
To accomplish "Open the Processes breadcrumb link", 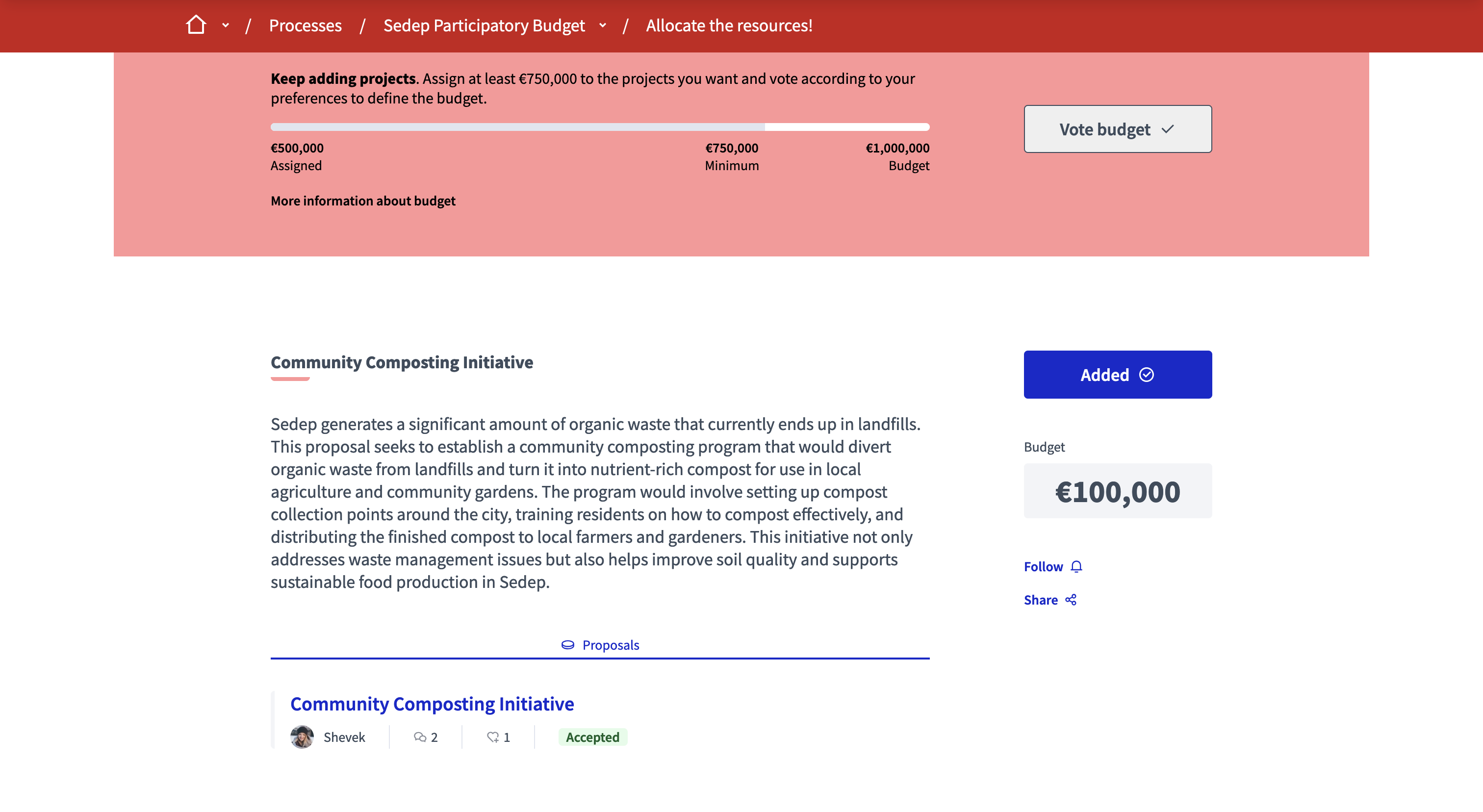I will 305,25.
